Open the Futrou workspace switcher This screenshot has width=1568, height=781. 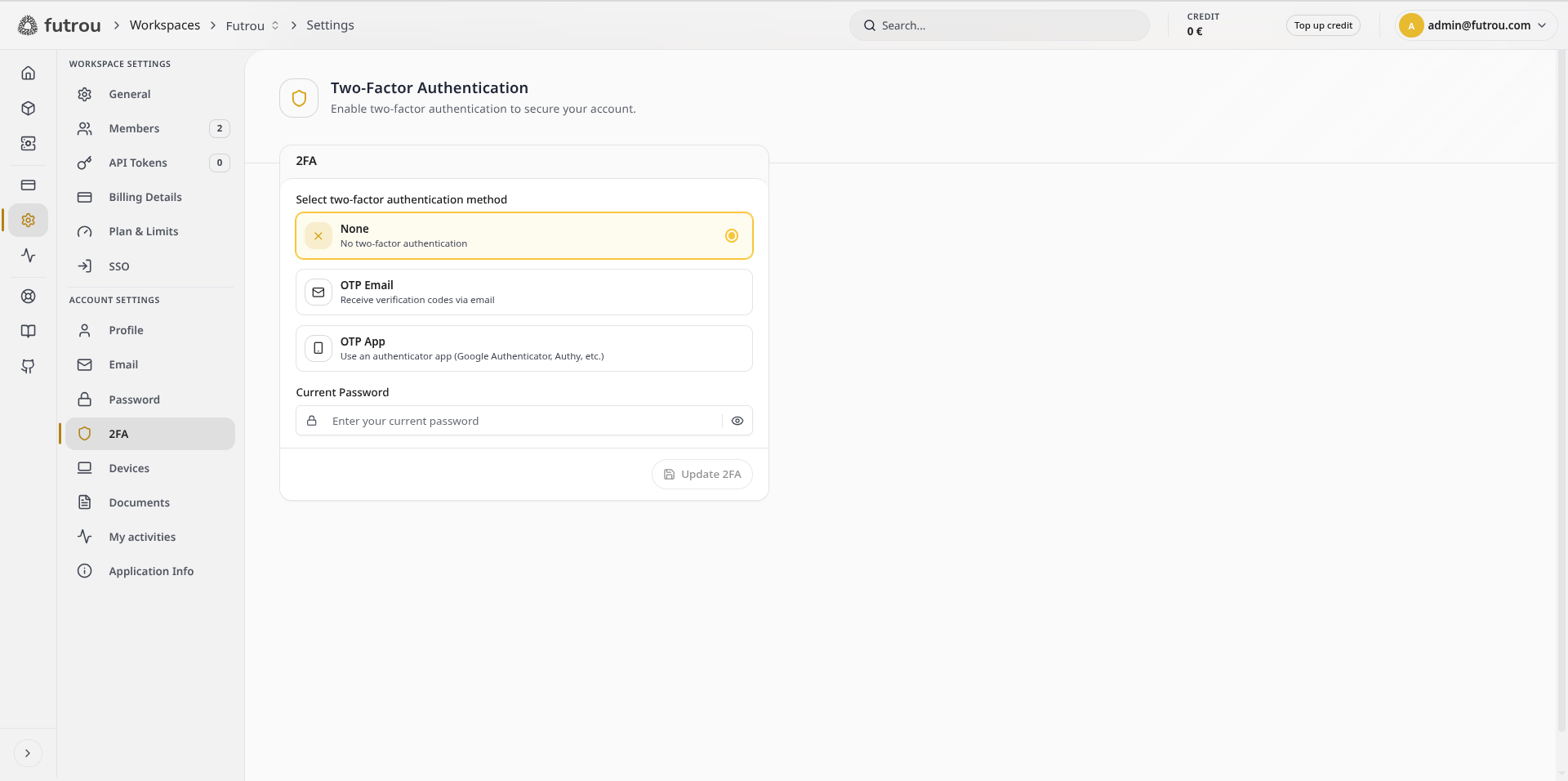coord(253,25)
